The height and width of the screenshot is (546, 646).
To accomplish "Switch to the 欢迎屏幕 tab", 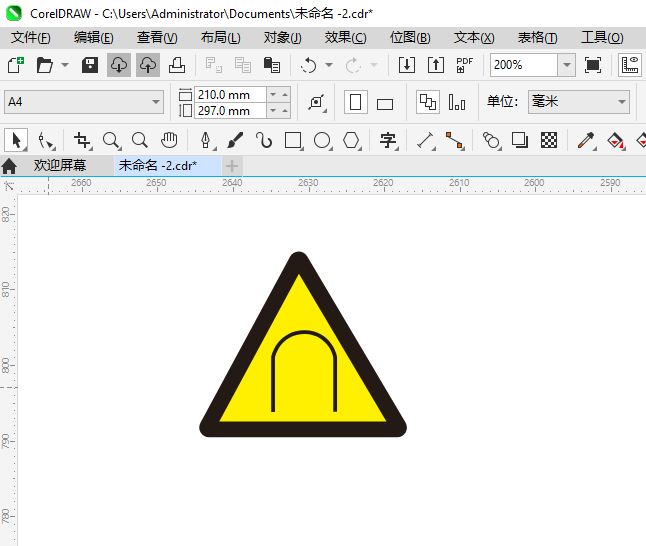I will coord(60,166).
